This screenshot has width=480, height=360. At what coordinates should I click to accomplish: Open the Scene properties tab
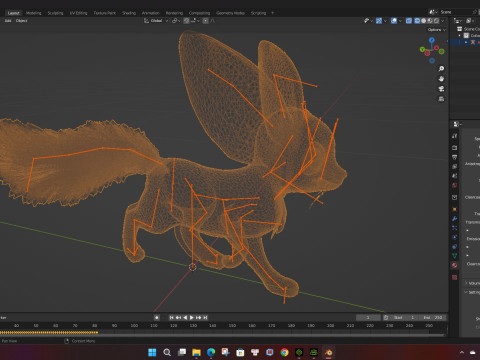[x=455, y=175]
